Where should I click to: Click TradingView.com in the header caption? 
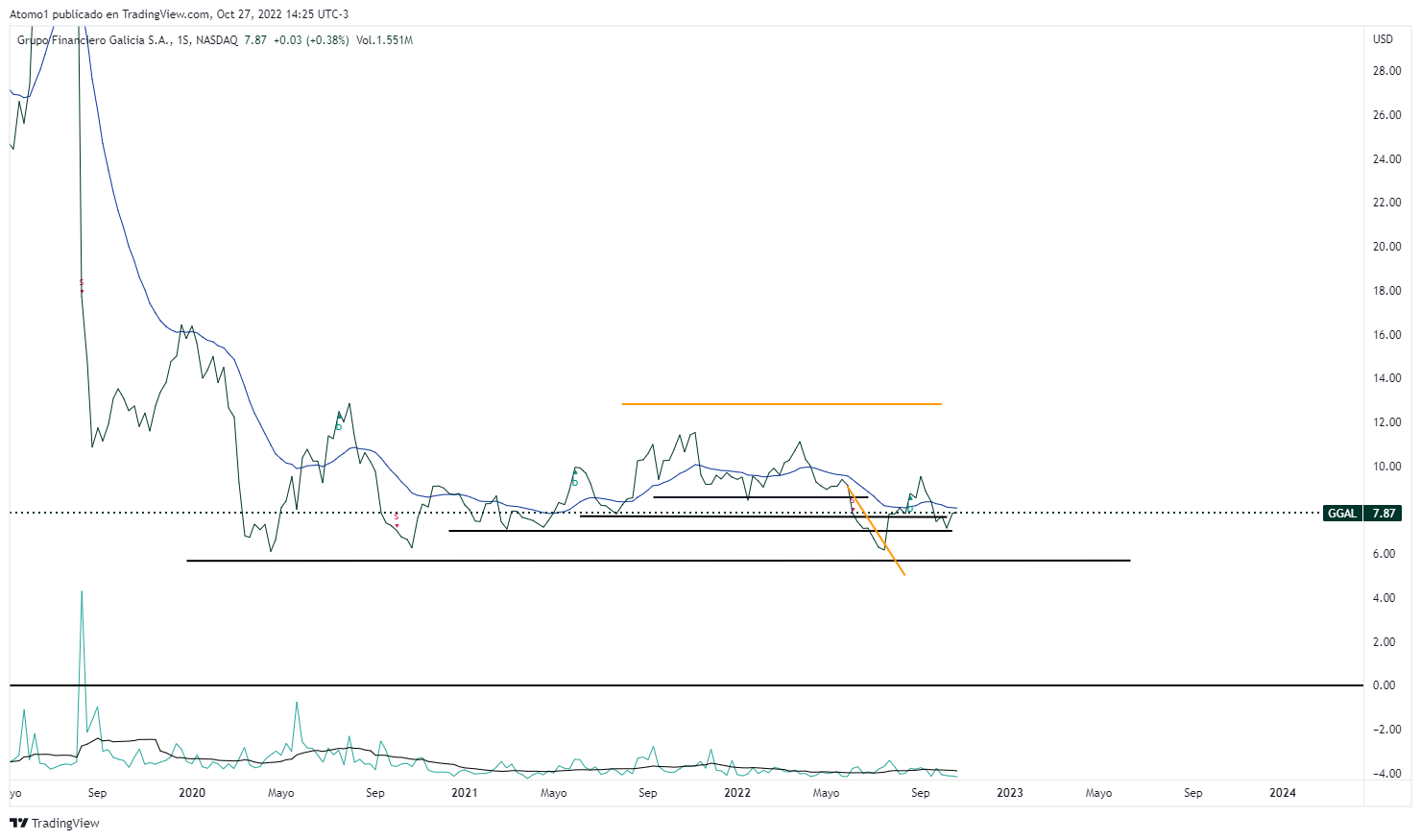click(166, 14)
